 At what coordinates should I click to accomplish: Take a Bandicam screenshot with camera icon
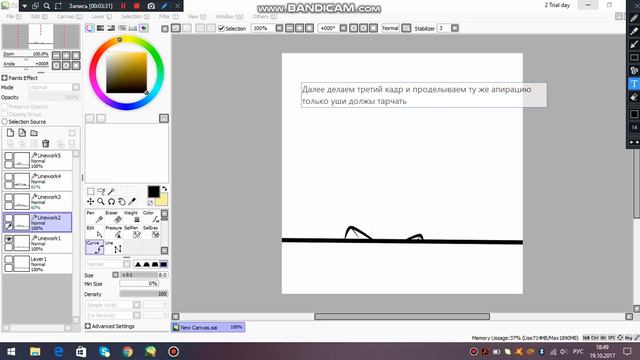point(151,6)
